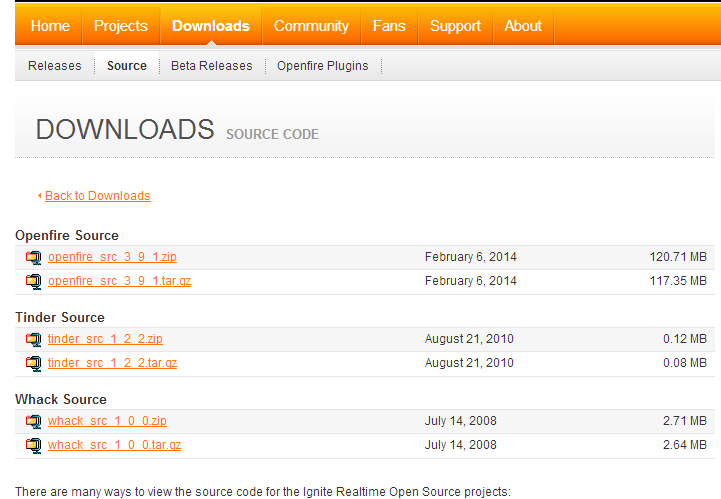
Task: Open the Openfire Plugins sub-tab
Action: [x=322, y=66]
